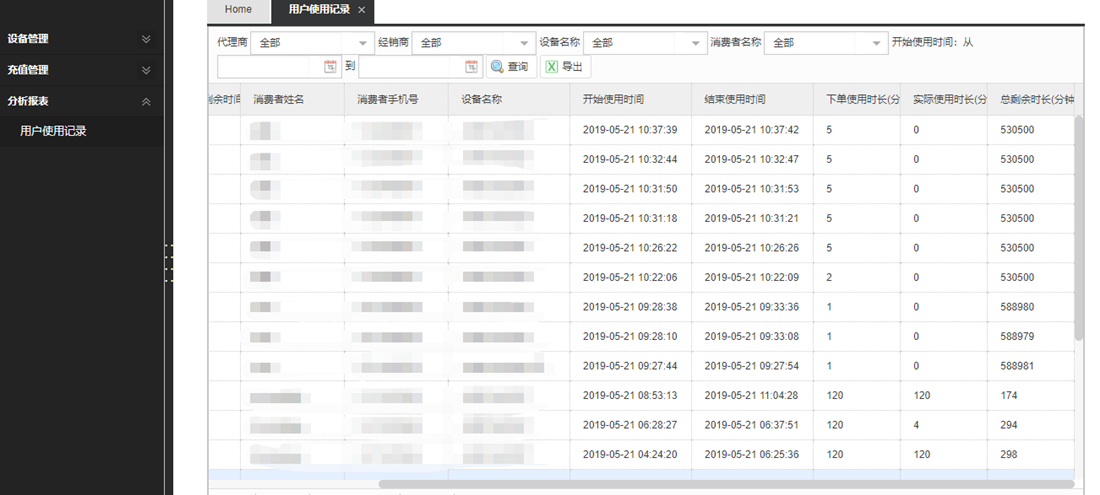This screenshot has height=495, width=1100.
Task: Select 用户使用记录 in the sidebar
Action: pyautogui.click(x=53, y=131)
